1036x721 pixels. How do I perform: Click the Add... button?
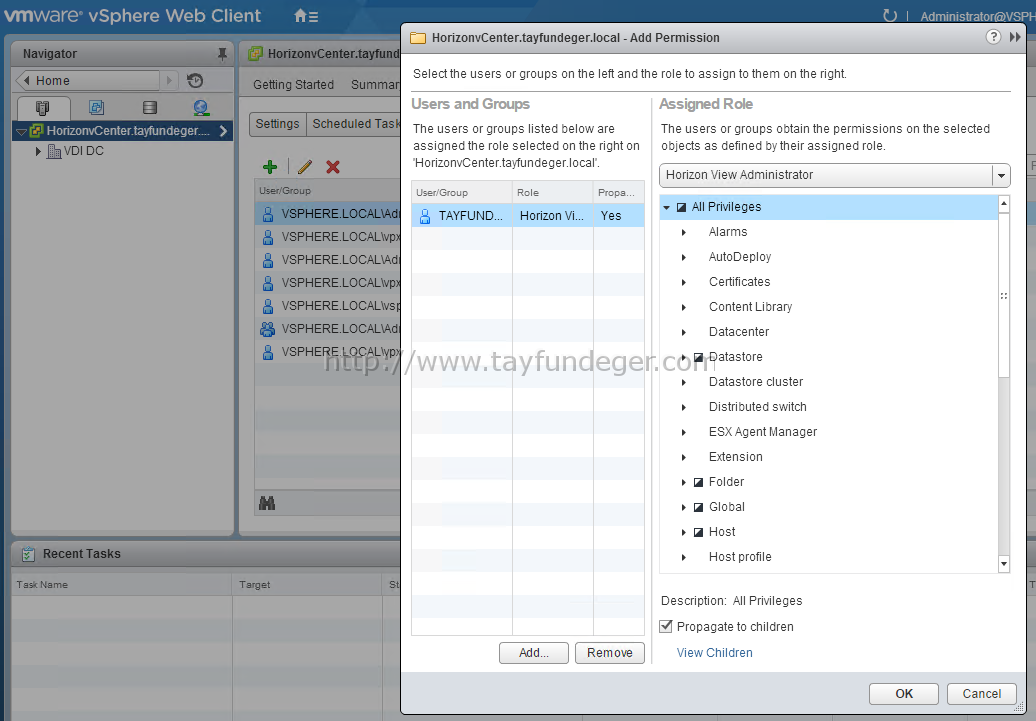tap(534, 653)
